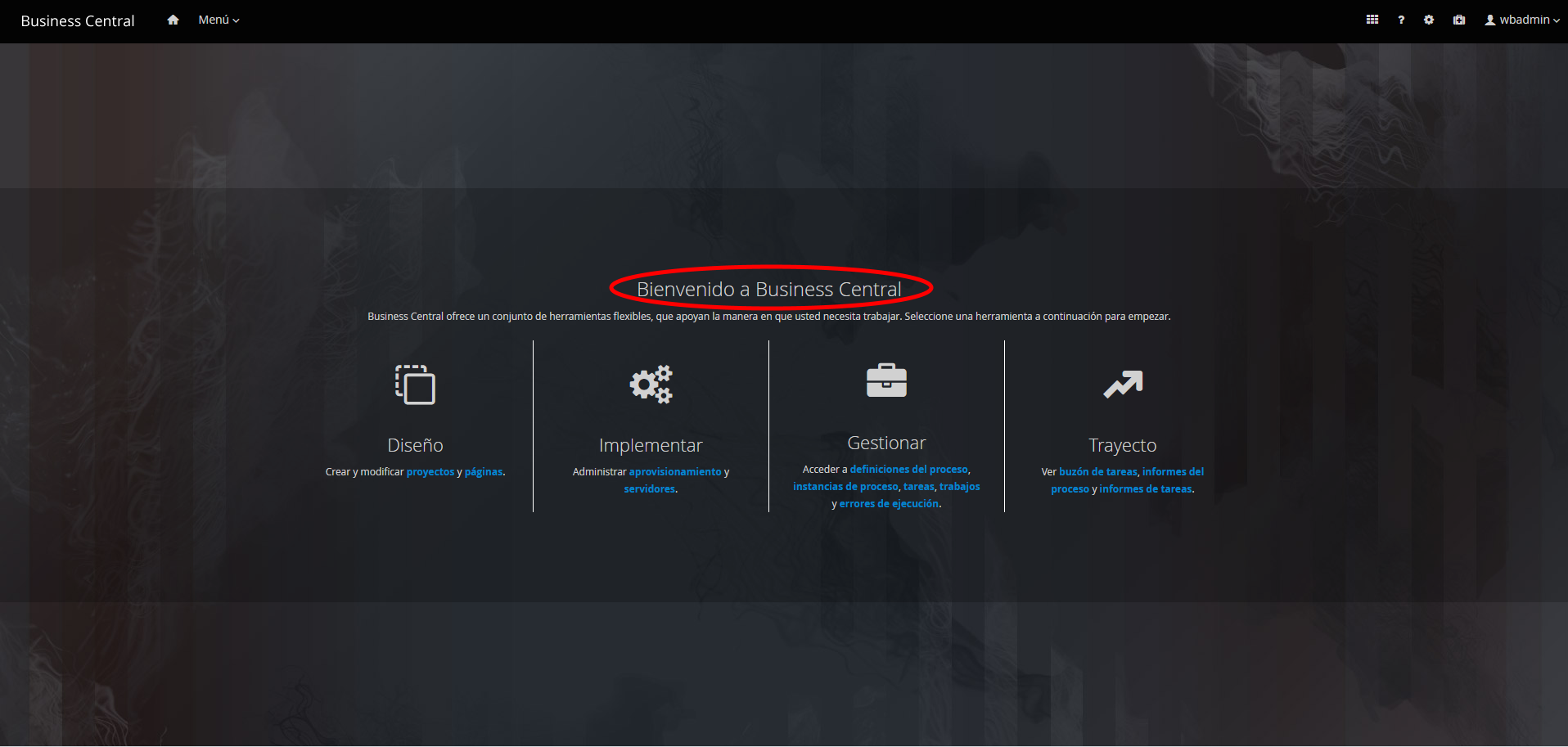Open informes de tareas link
Viewport: 1568px width, 747px height.
pos(1146,489)
